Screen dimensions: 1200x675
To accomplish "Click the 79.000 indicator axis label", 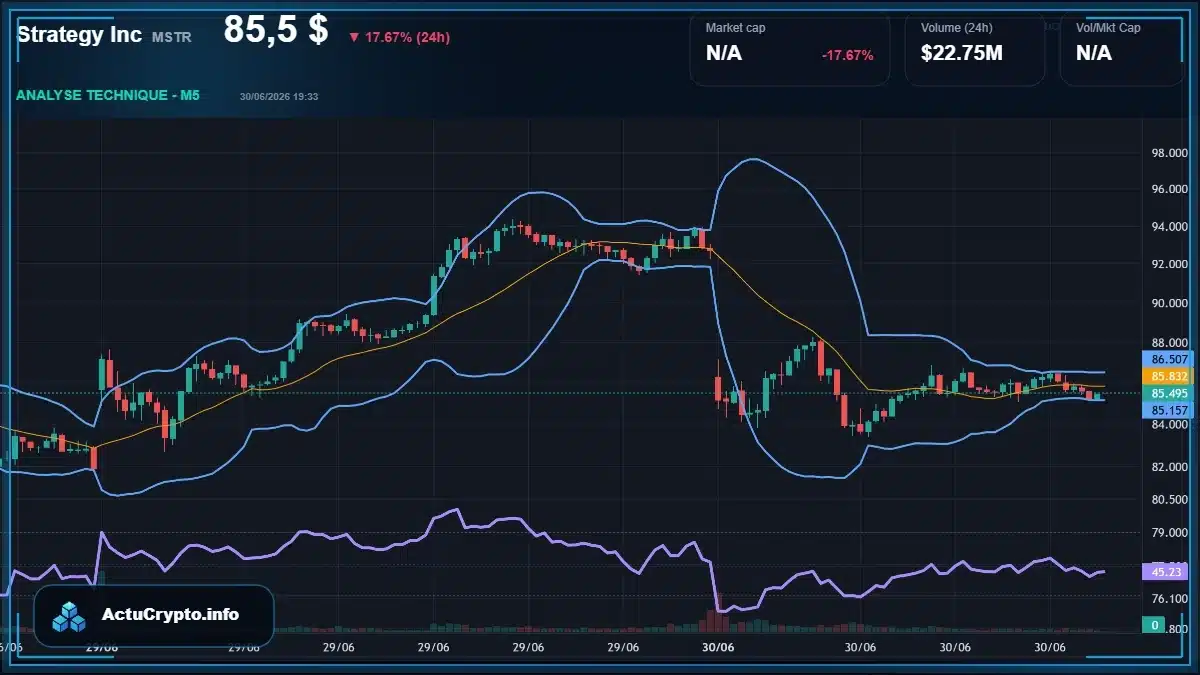I will click(1169, 533).
